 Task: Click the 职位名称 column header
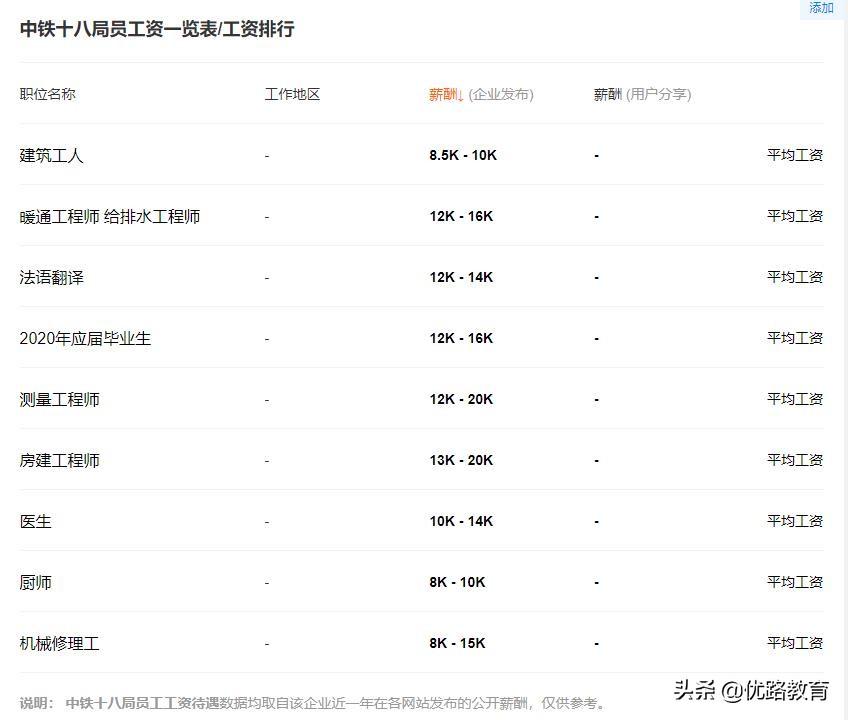(x=48, y=94)
